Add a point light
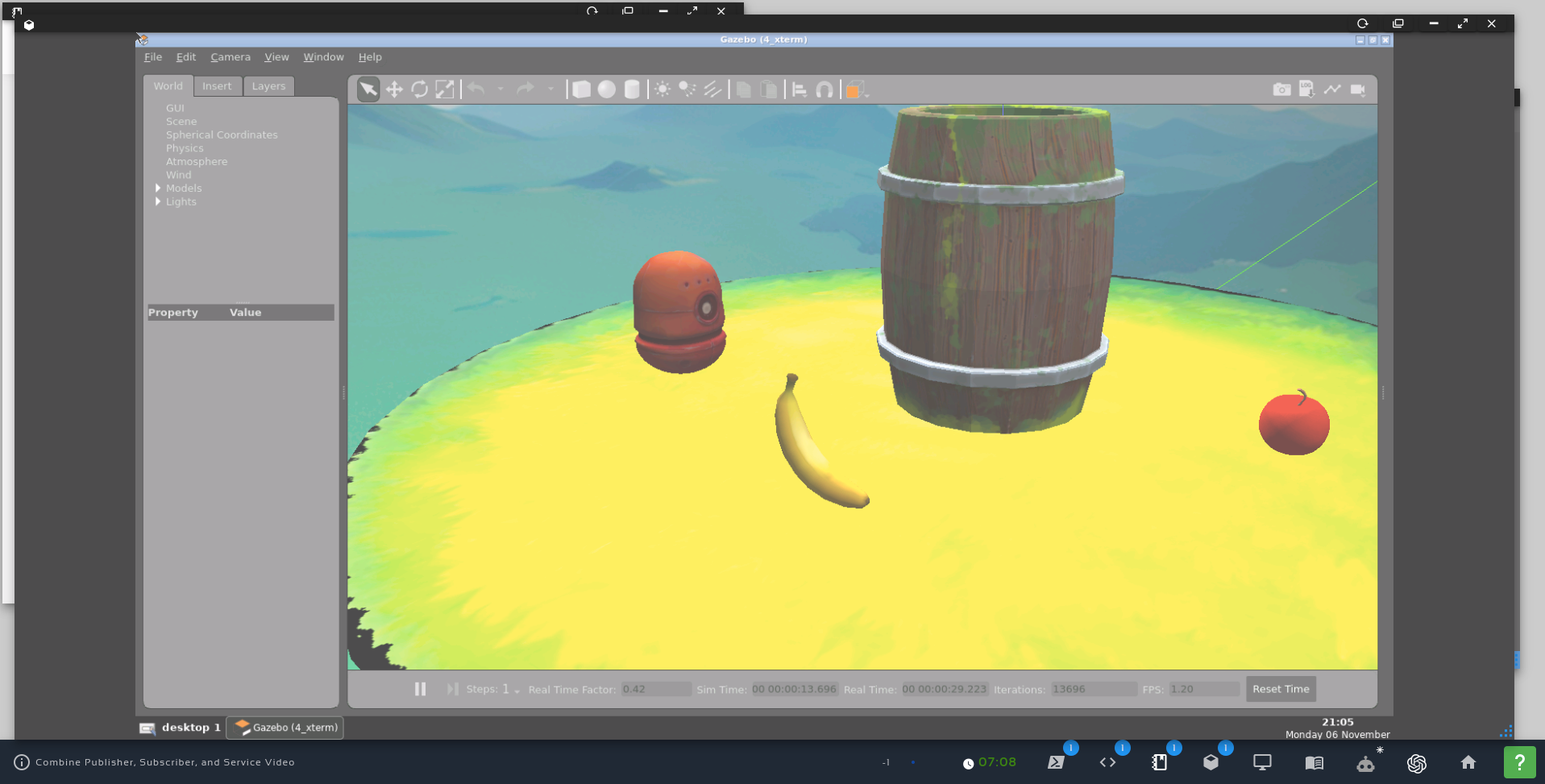The width and height of the screenshot is (1545, 784). click(662, 89)
